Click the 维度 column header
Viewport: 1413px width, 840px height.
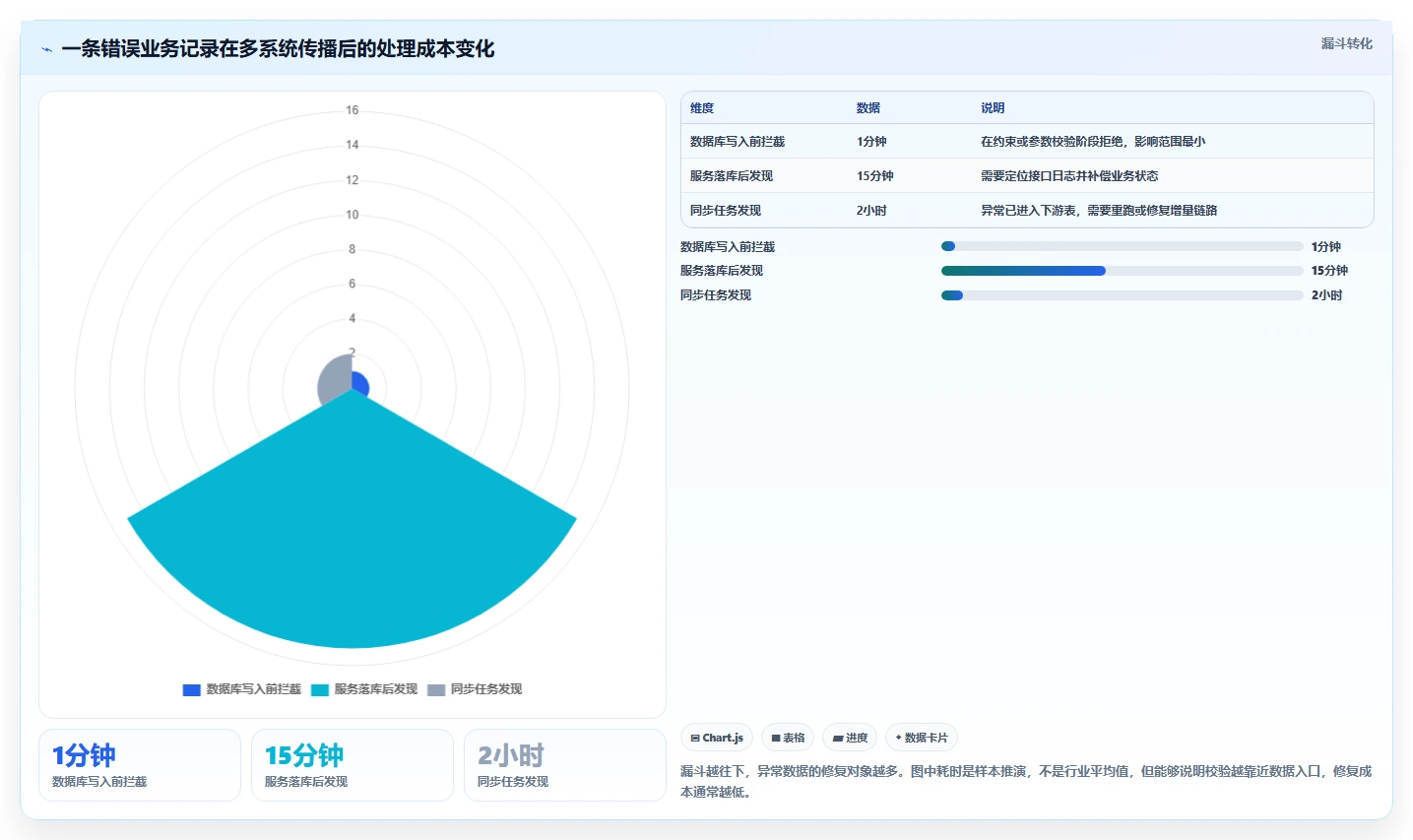[x=702, y=108]
